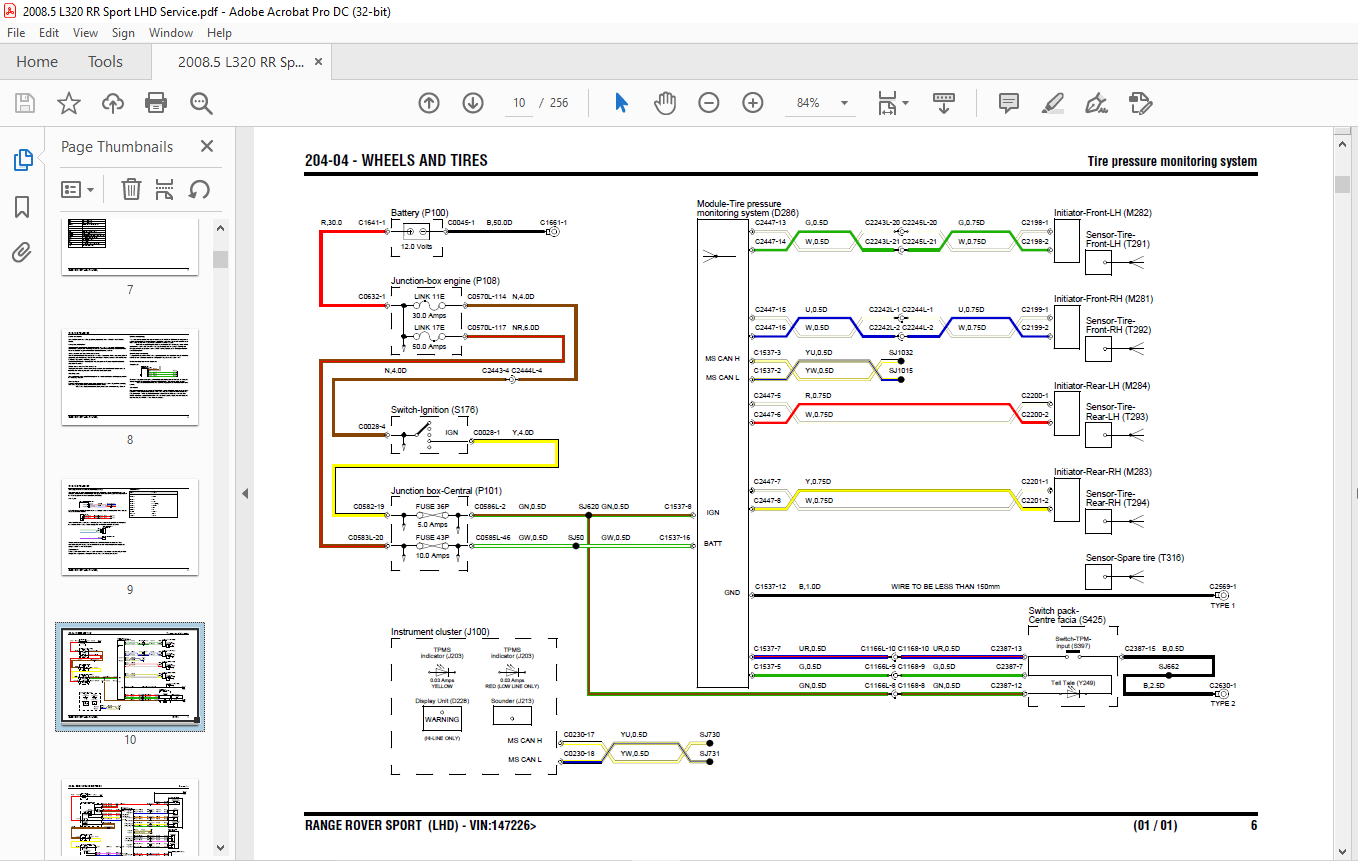Upload the file via the cloud icon
This screenshot has height=861, width=1358.
click(x=112, y=103)
